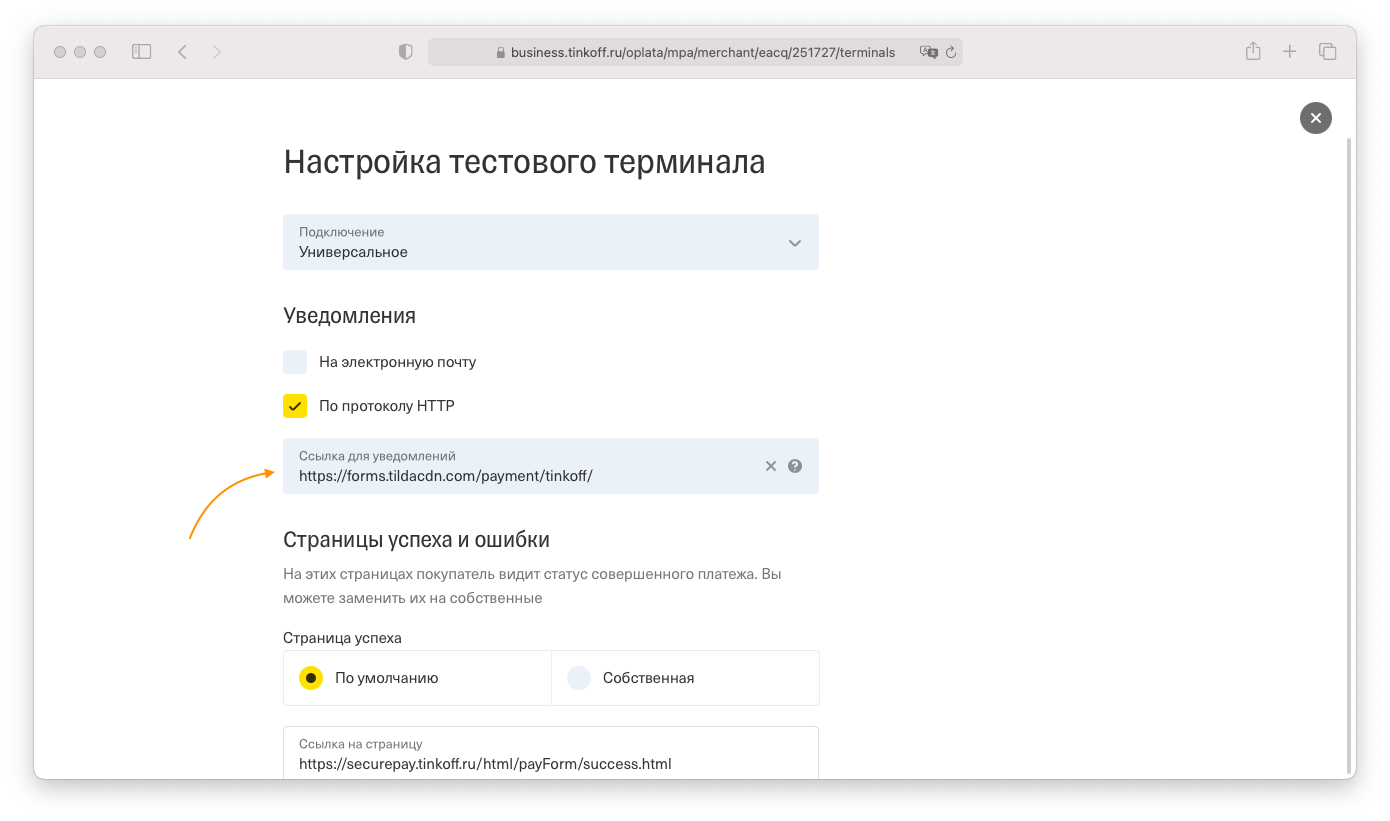1390x821 pixels.
Task: Click the browser address bar URL
Action: (703, 52)
